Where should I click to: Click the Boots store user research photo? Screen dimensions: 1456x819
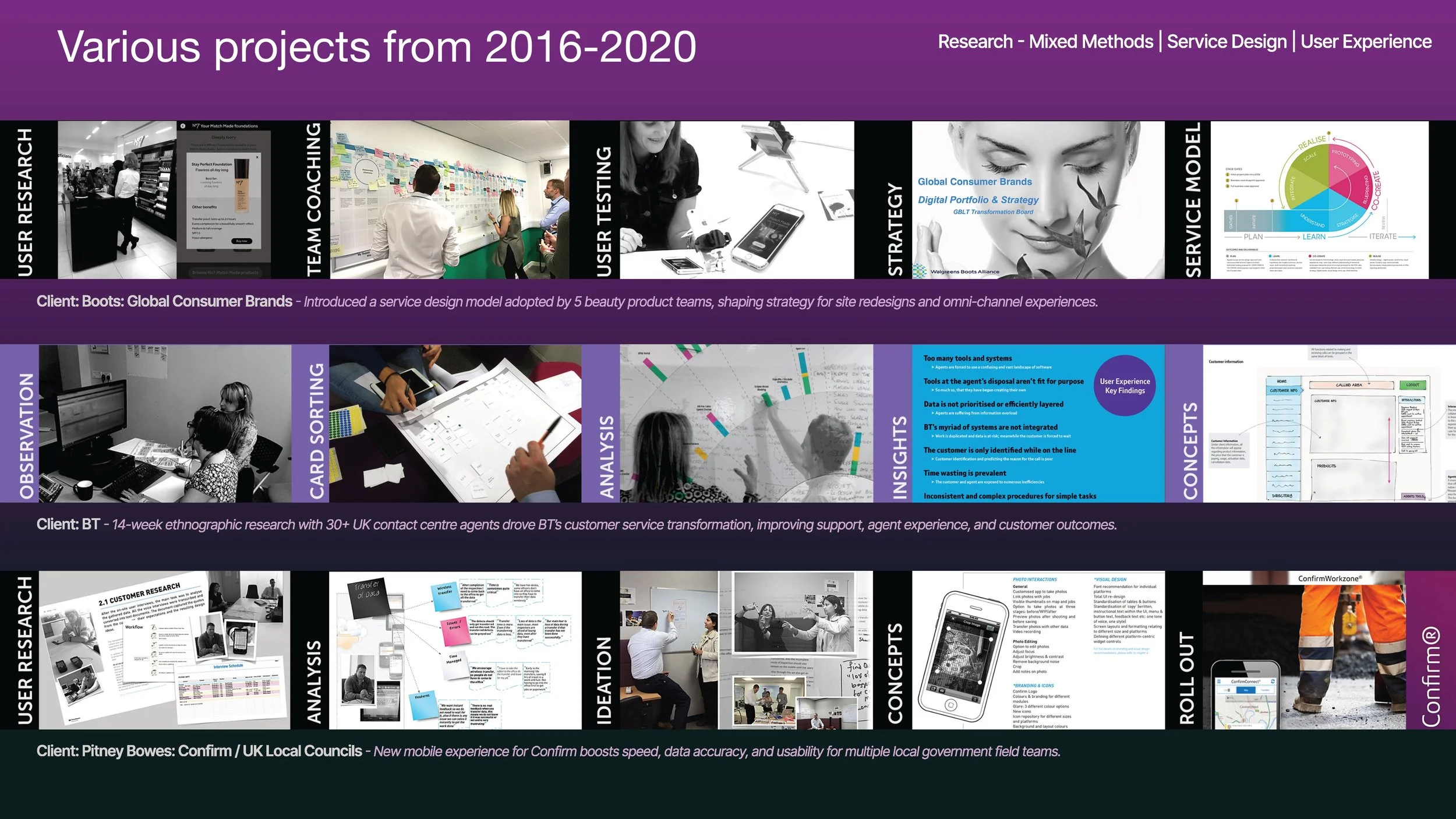click(116, 200)
